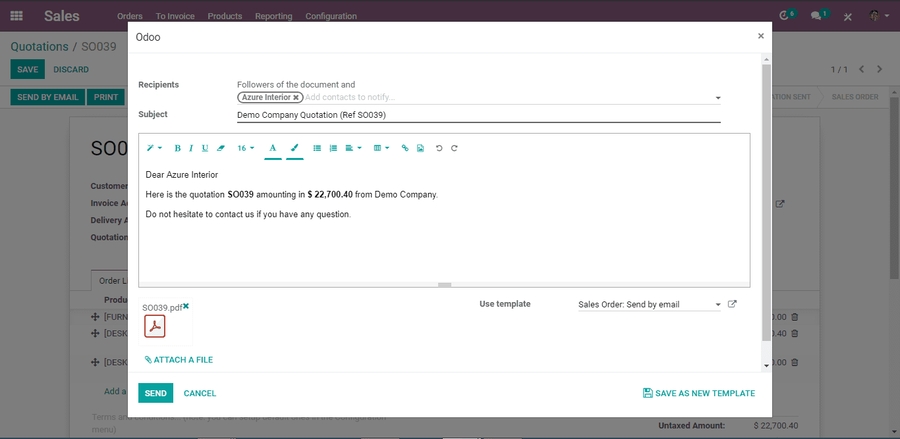Insert an unordered bullet list
Viewport: 900px width, 439px height.
(317, 148)
